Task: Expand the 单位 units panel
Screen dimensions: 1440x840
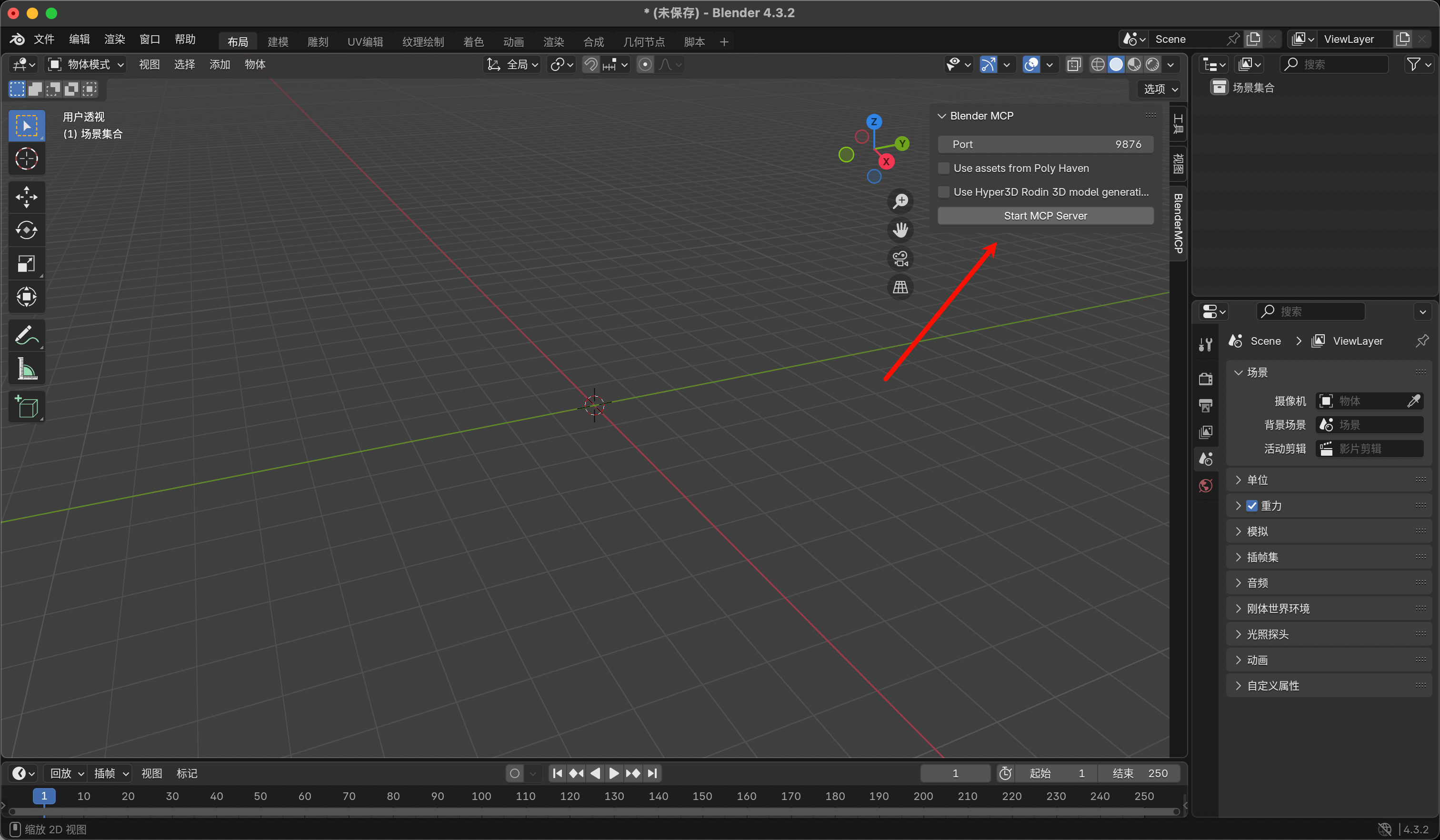Action: pos(1238,480)
